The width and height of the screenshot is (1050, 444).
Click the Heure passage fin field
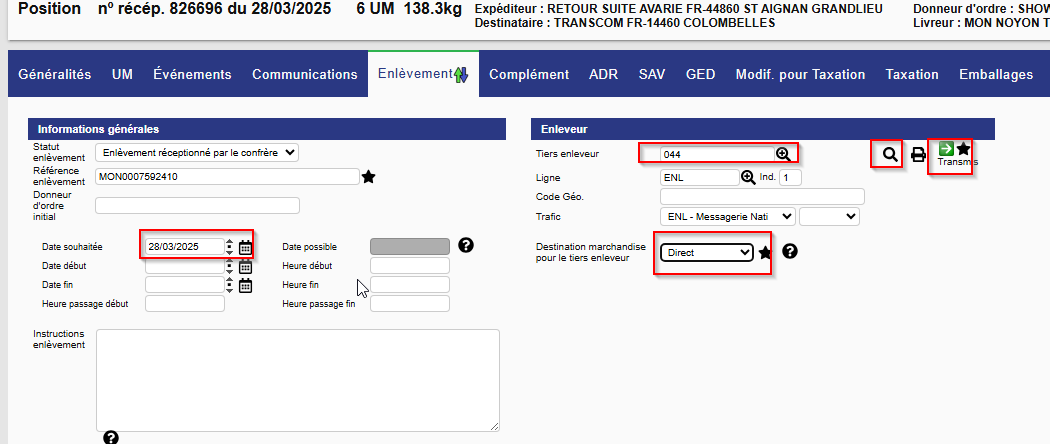tap(410, 303)
